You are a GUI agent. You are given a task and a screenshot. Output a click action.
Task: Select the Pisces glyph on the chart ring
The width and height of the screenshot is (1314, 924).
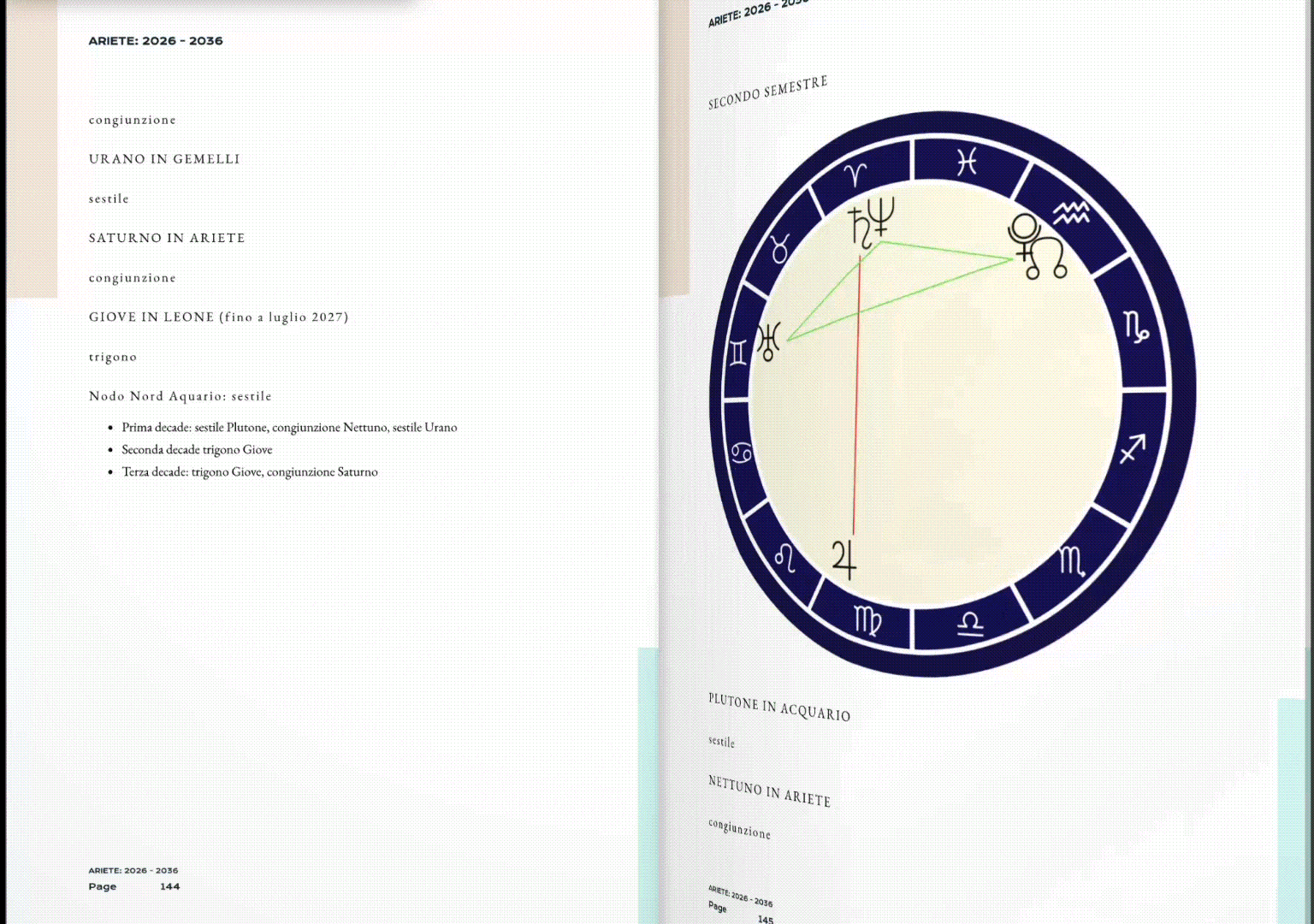[x=967, y=161]
